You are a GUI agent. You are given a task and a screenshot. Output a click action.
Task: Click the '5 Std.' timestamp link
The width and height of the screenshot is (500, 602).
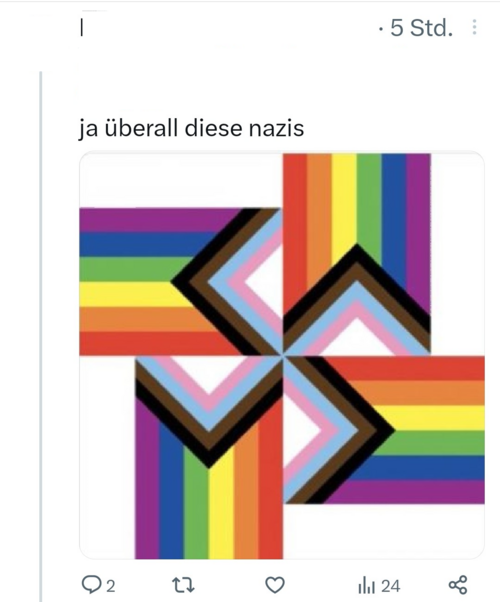pyautogui.click(x=422, y=28)
